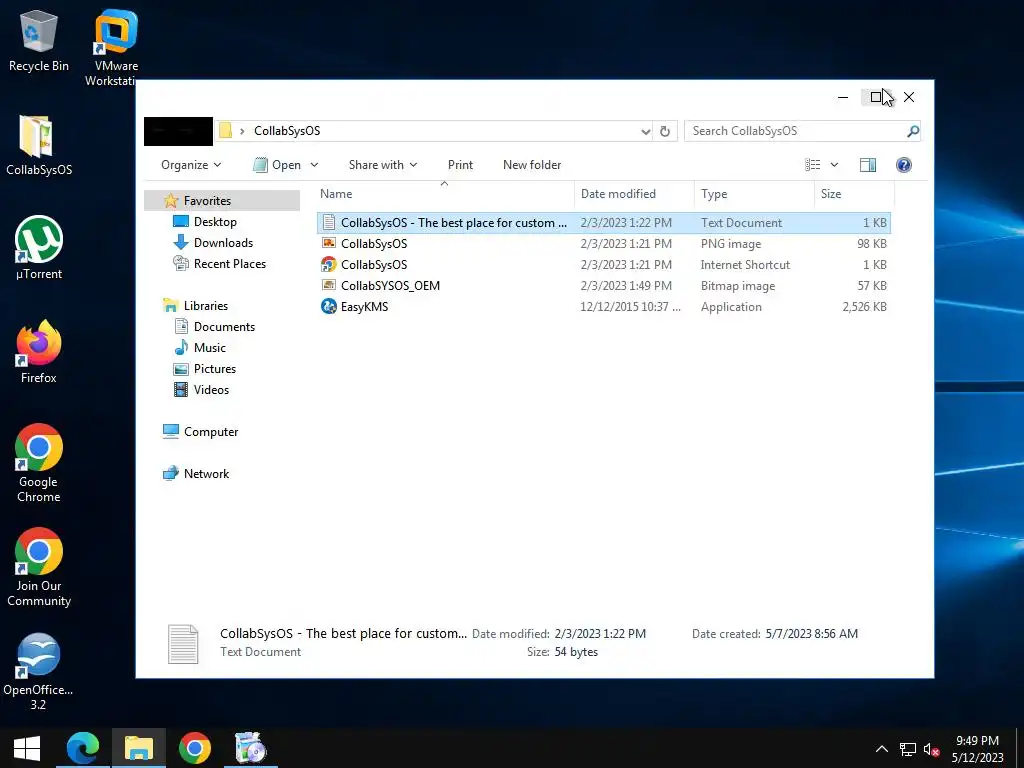Select CollabSYSOS_OEM bitmap file
The height and width of the screenshot is (768, 1024).
tap(603, 285)
